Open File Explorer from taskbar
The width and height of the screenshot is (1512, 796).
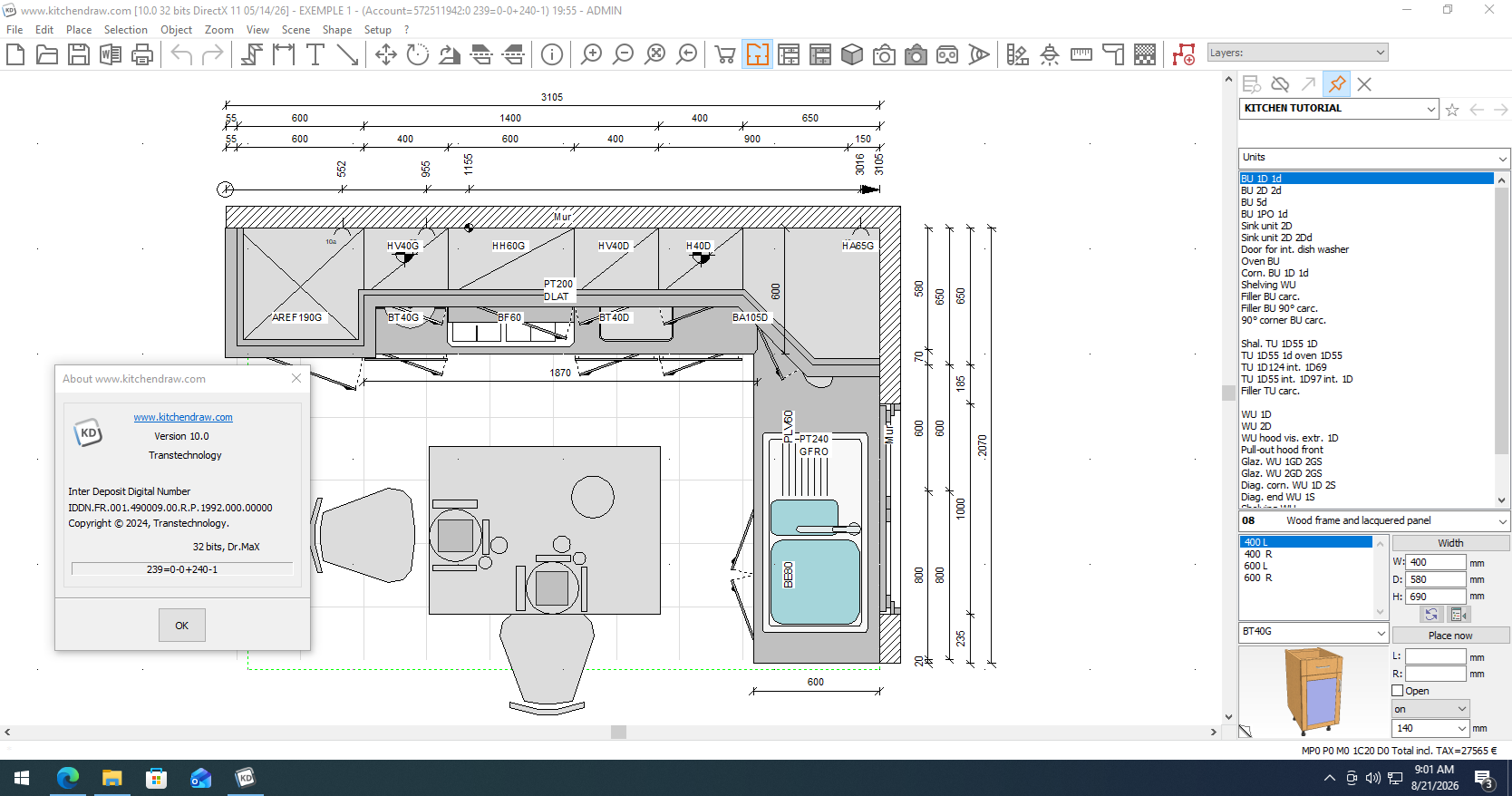coord(111,778)
